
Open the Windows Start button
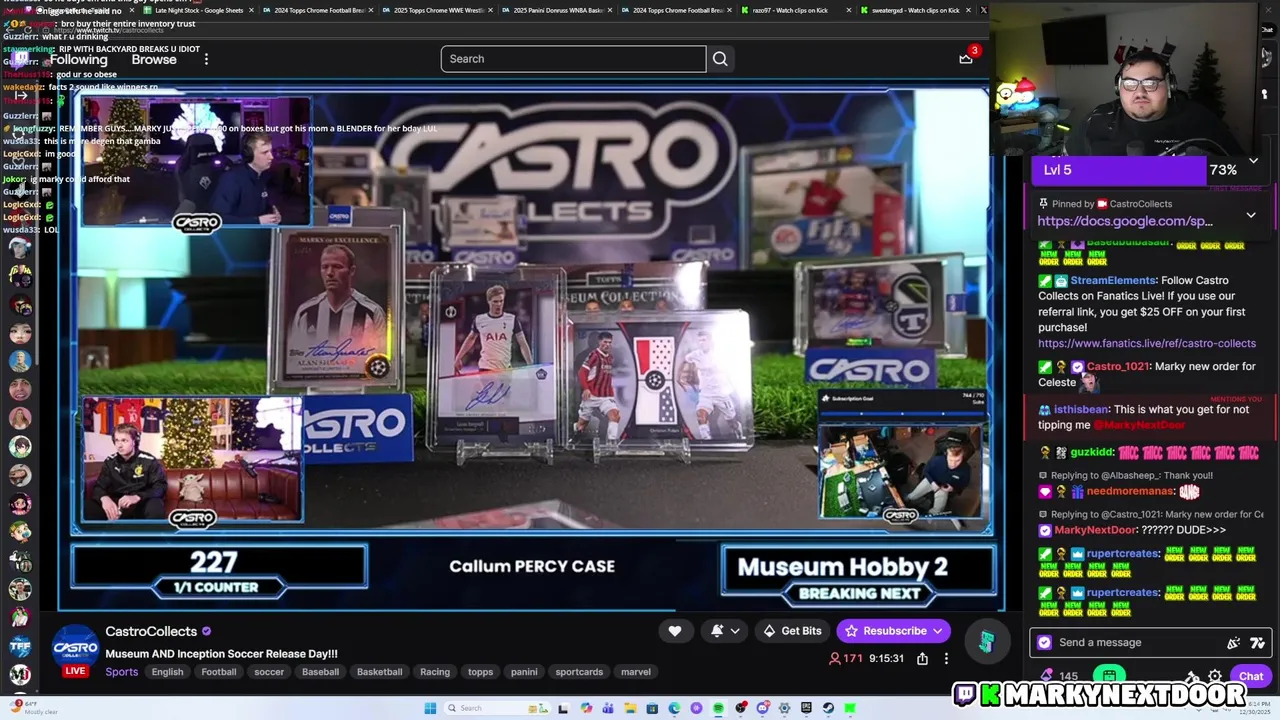(x=430, y=708)
